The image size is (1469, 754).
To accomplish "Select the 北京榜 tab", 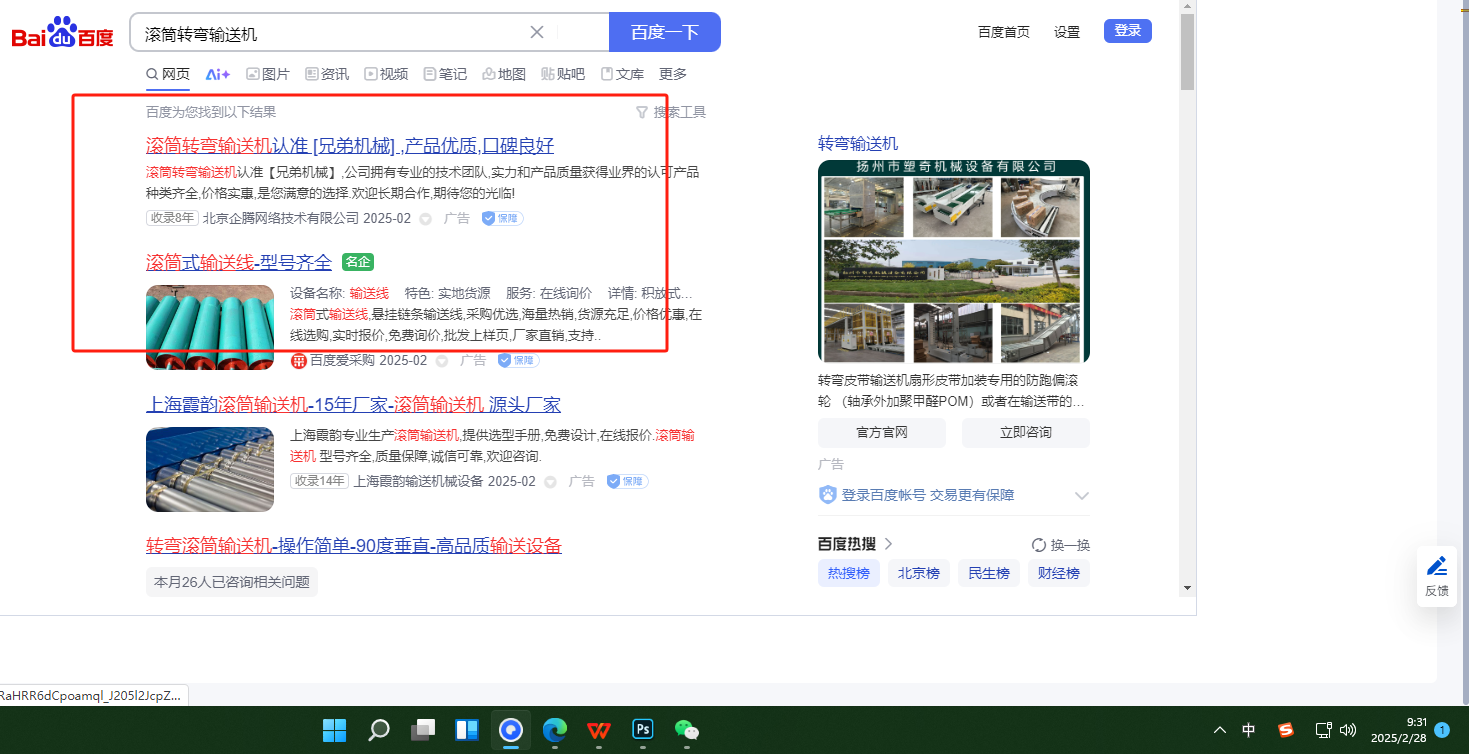I will tap(919, 574).
